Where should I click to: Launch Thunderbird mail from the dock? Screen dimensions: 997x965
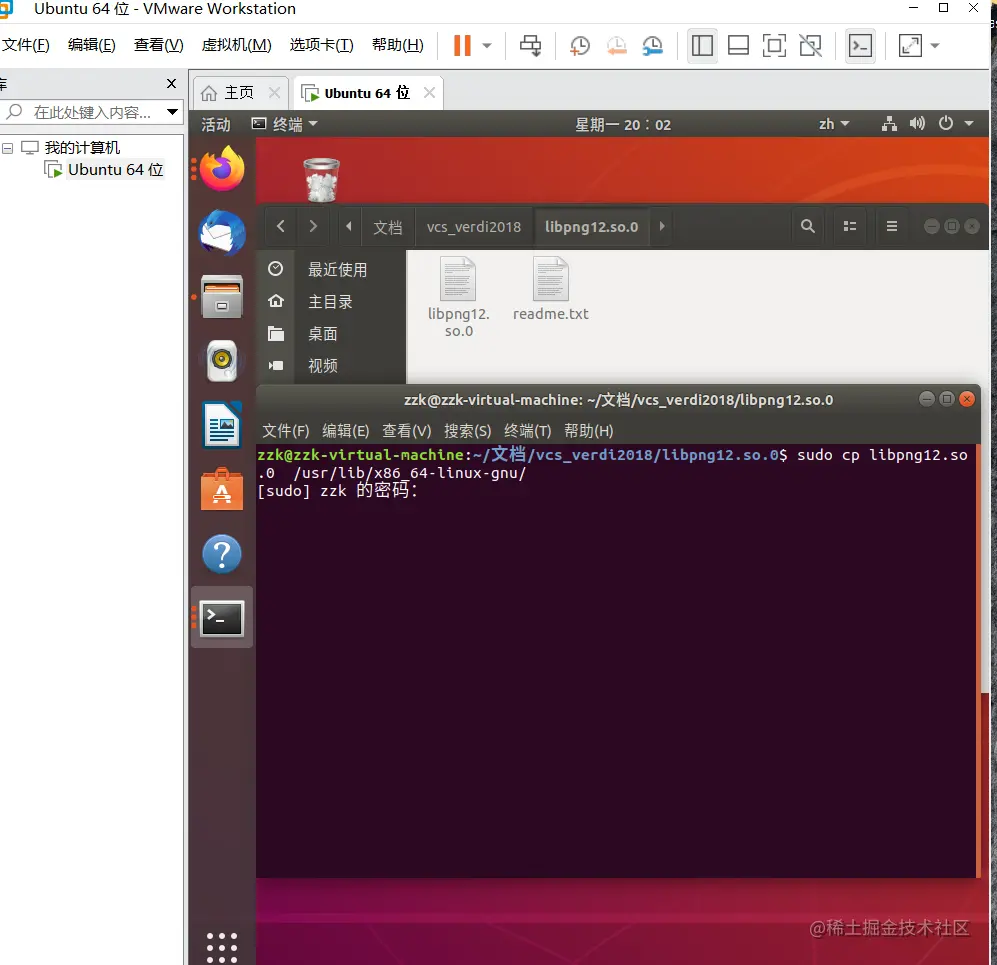coord(222,233)
